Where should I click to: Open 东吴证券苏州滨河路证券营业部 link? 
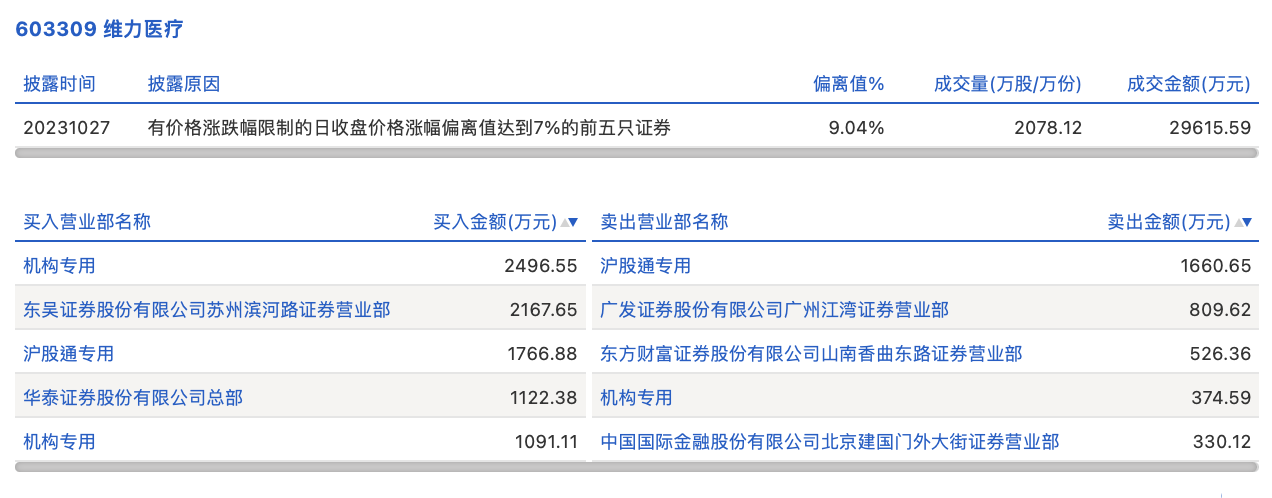coord(207,310)
